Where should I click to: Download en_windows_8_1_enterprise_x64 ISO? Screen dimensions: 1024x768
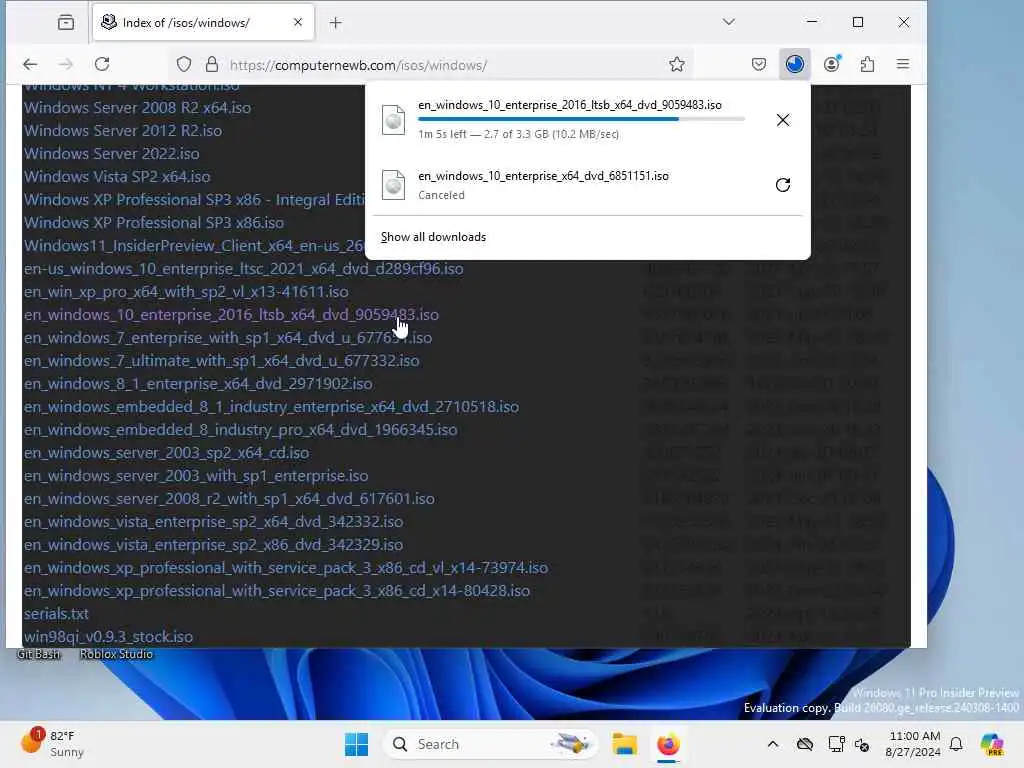click(x=198, y=383)
